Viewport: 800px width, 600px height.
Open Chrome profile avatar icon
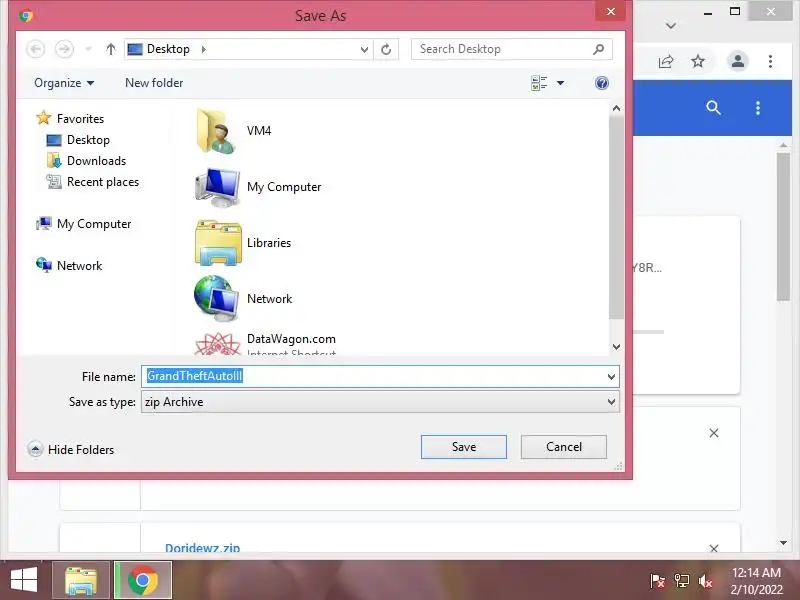click(738, 61)
